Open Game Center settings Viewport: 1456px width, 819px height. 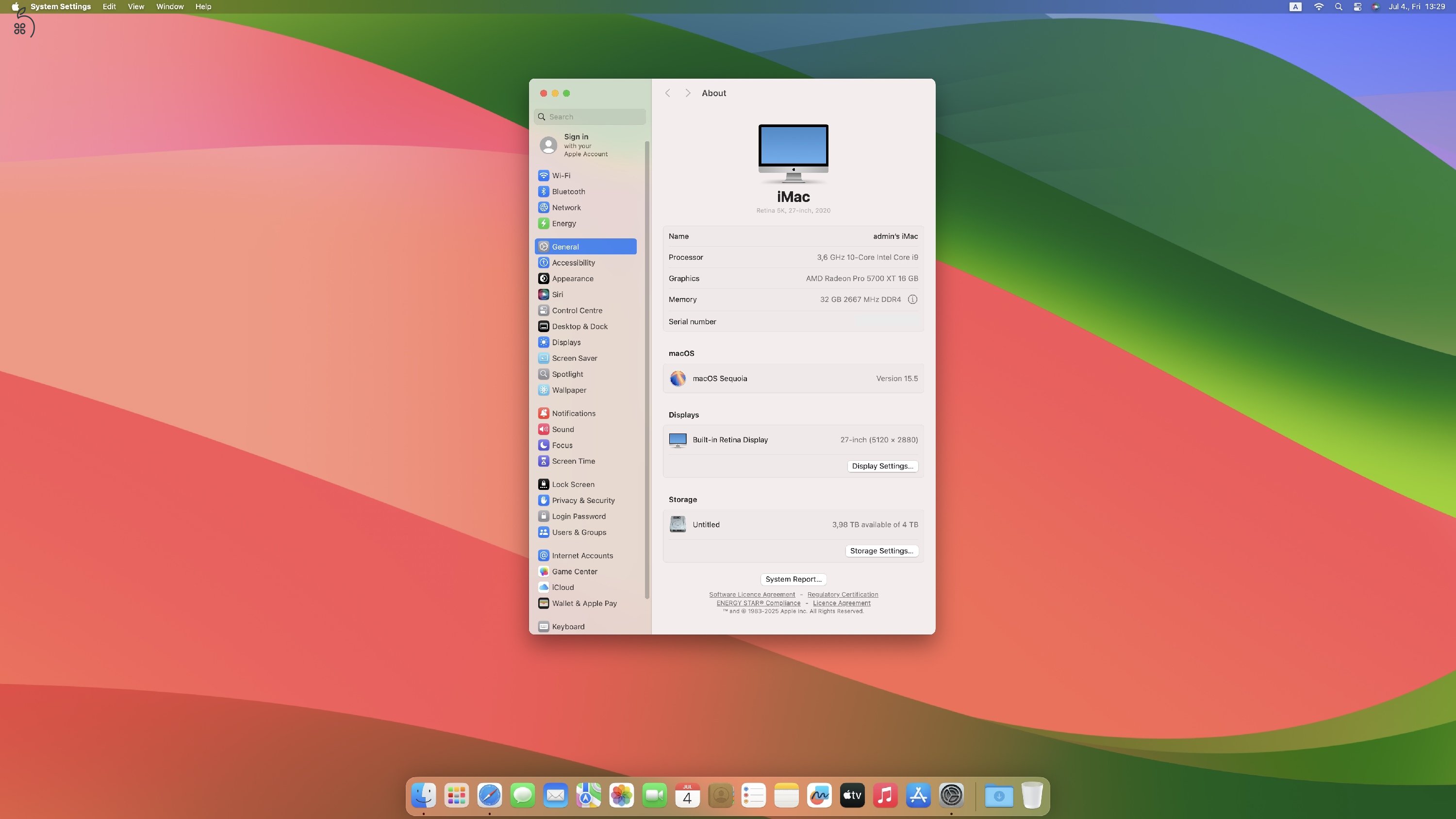(x=585, y=571)
